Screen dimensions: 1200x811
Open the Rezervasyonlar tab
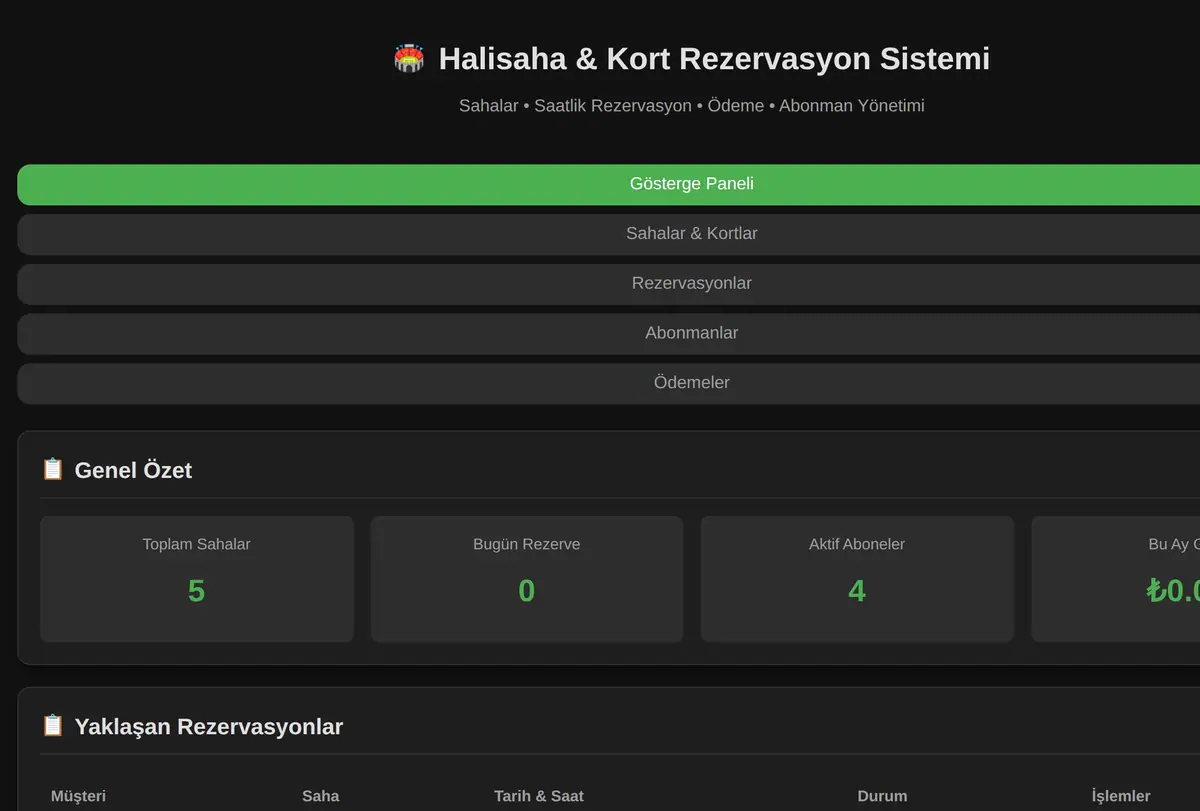pyautogui.click(x=608, y=284)
